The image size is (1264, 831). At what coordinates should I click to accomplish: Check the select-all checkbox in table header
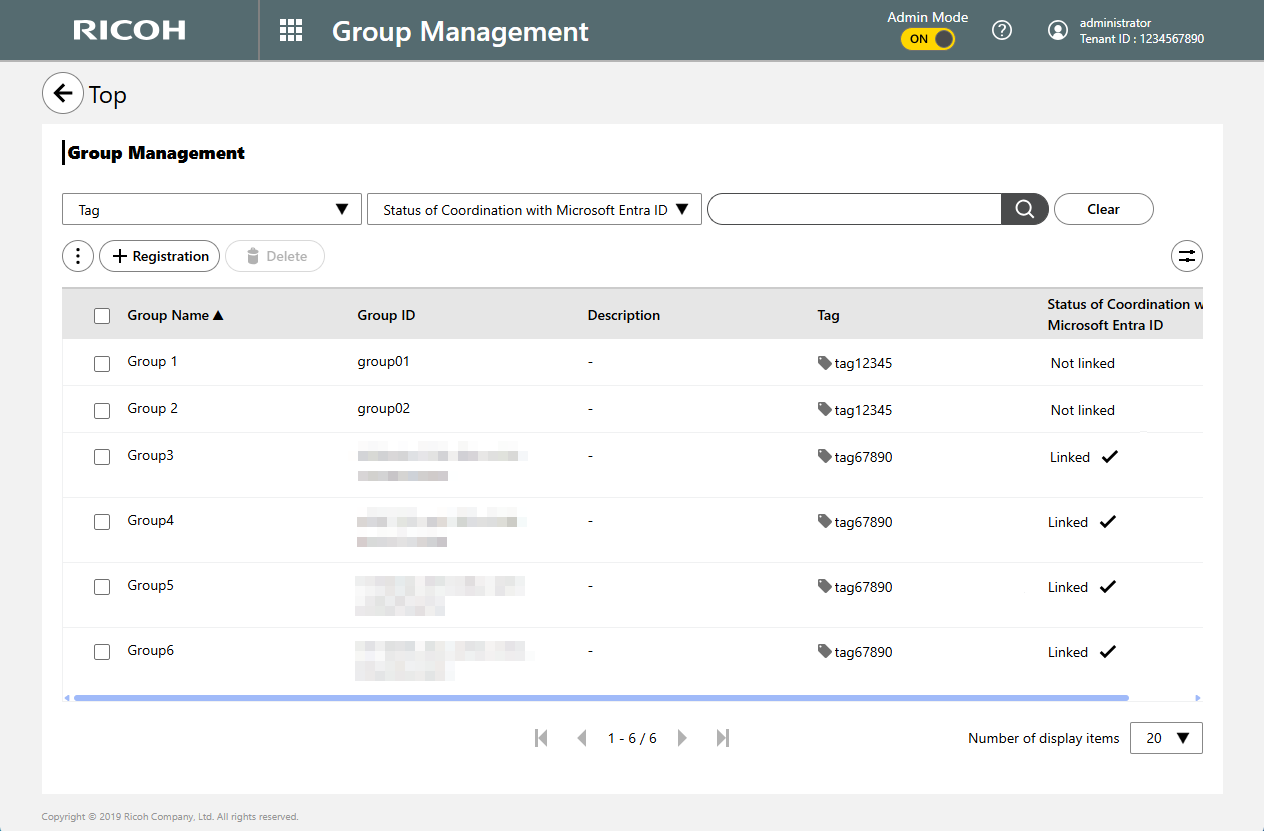tap(101, 315)
